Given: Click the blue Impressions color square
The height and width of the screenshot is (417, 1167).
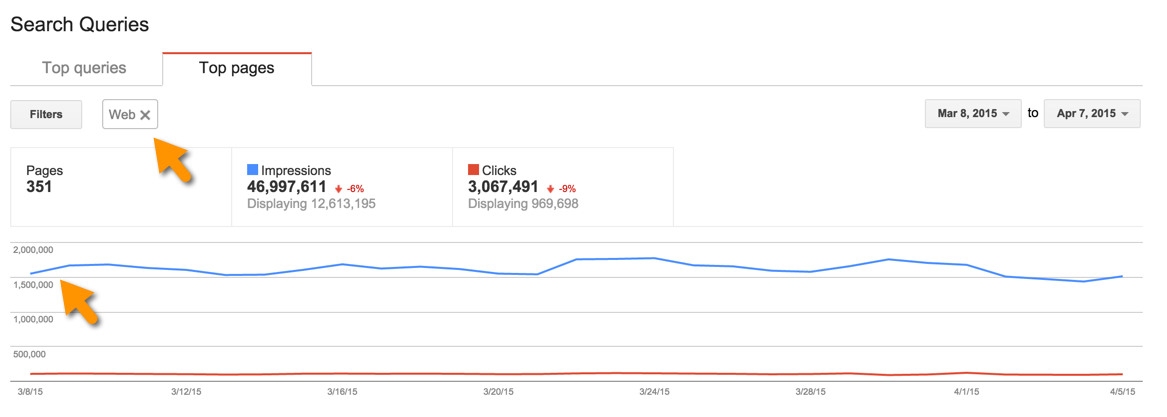Looking at the screenshot, I should click(252, 170).
